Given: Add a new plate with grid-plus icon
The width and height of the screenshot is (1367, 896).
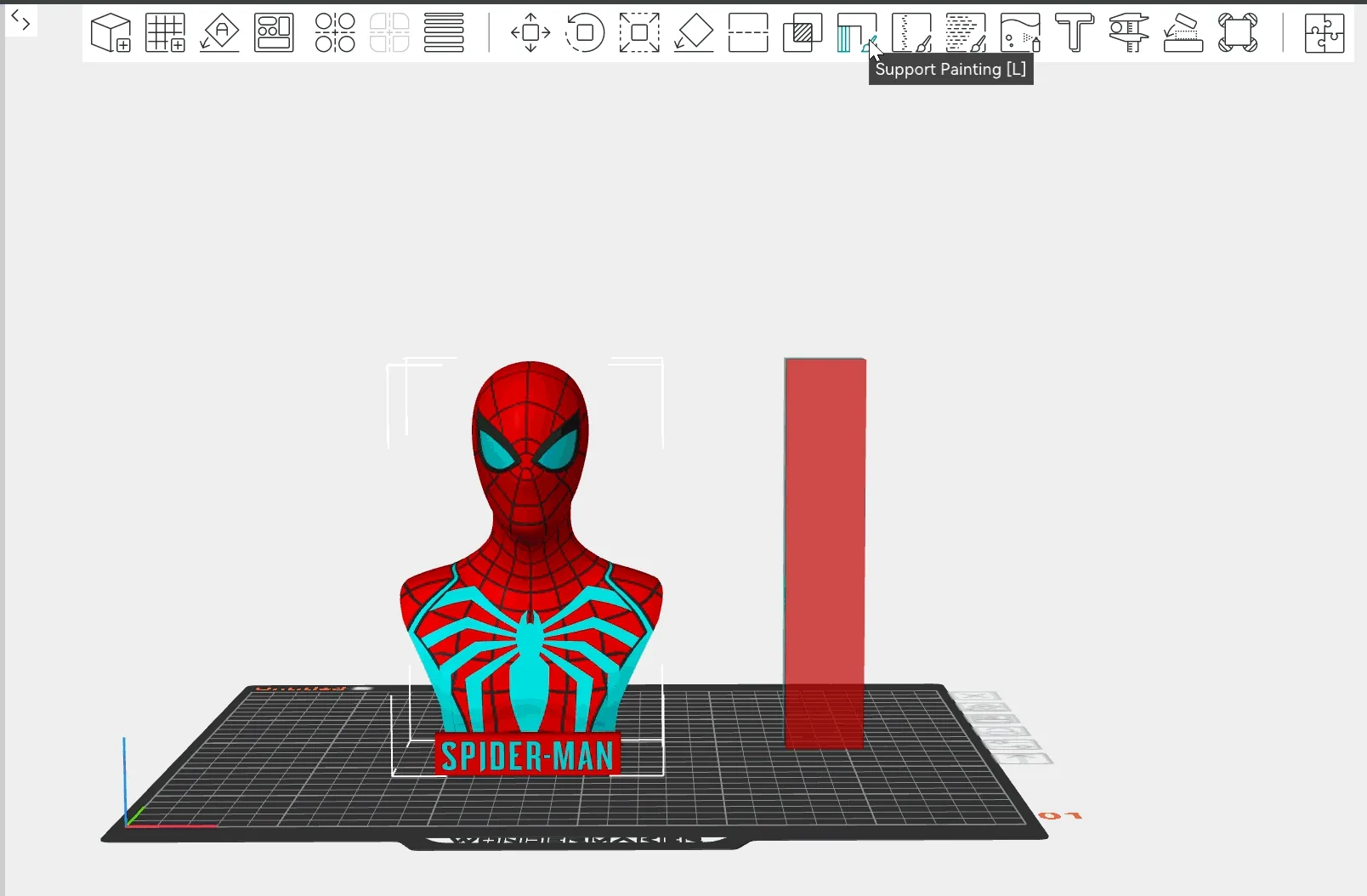Looking at the screenshot, I should click(166, 33).
